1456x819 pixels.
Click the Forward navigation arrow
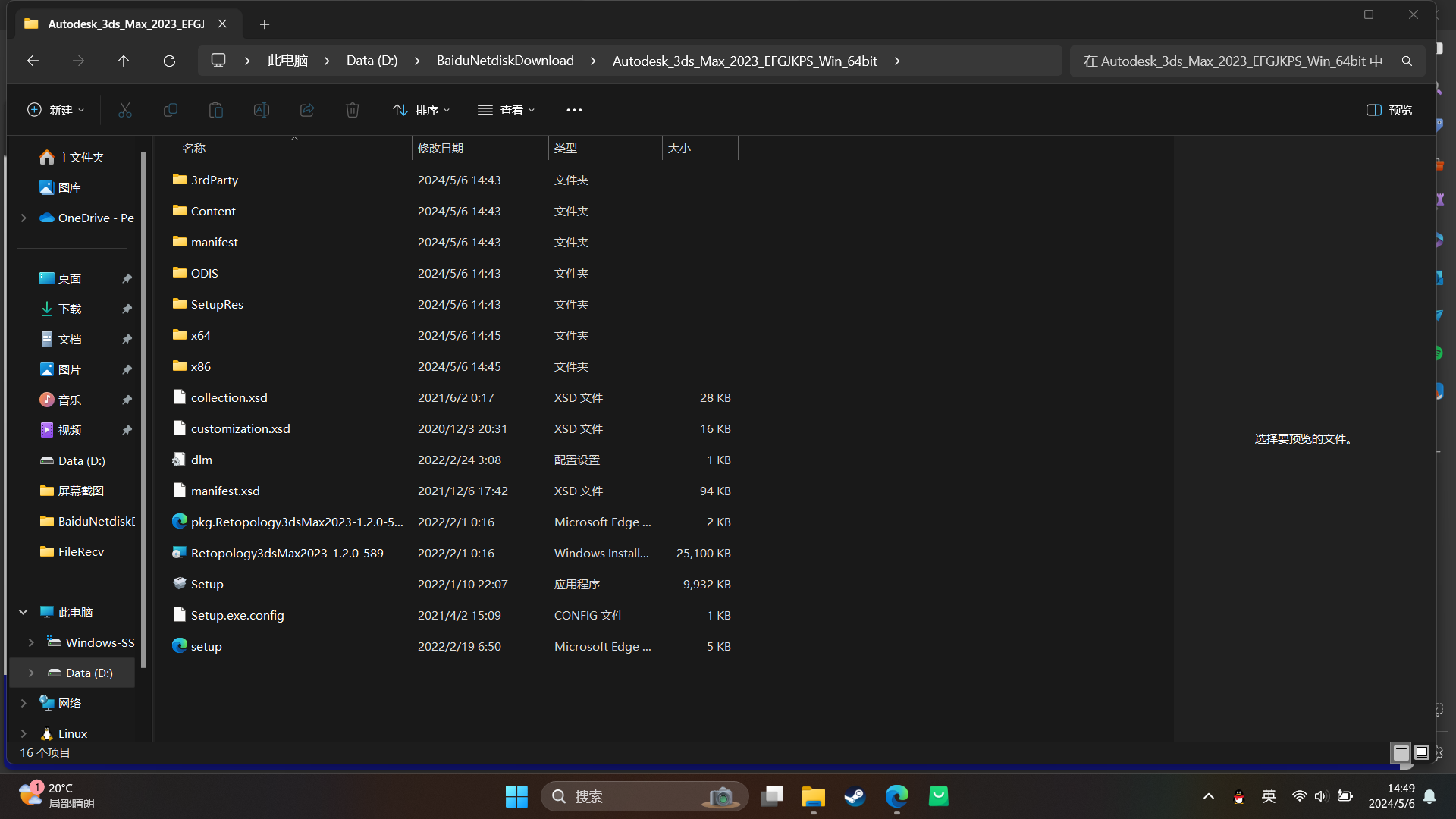(x=78, y=61)
